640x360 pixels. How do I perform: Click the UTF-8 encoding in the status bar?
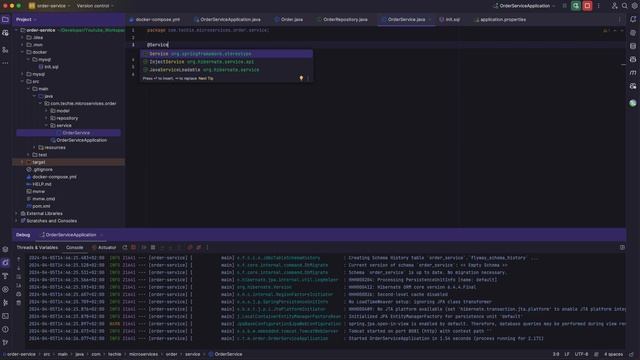point(581,354)
